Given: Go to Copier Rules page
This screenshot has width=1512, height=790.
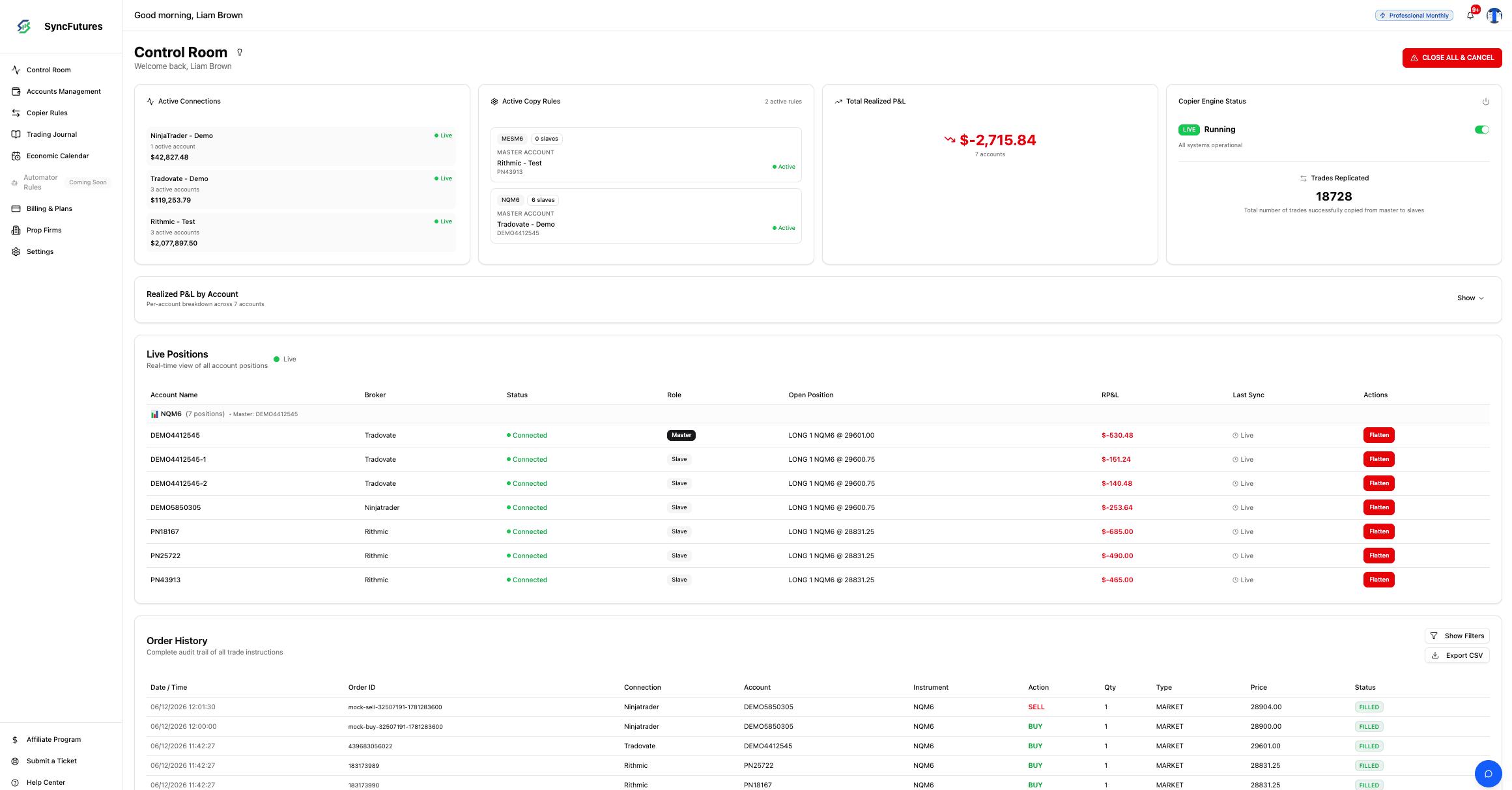Looking at the screenshot, I should [x=47, y=113].
